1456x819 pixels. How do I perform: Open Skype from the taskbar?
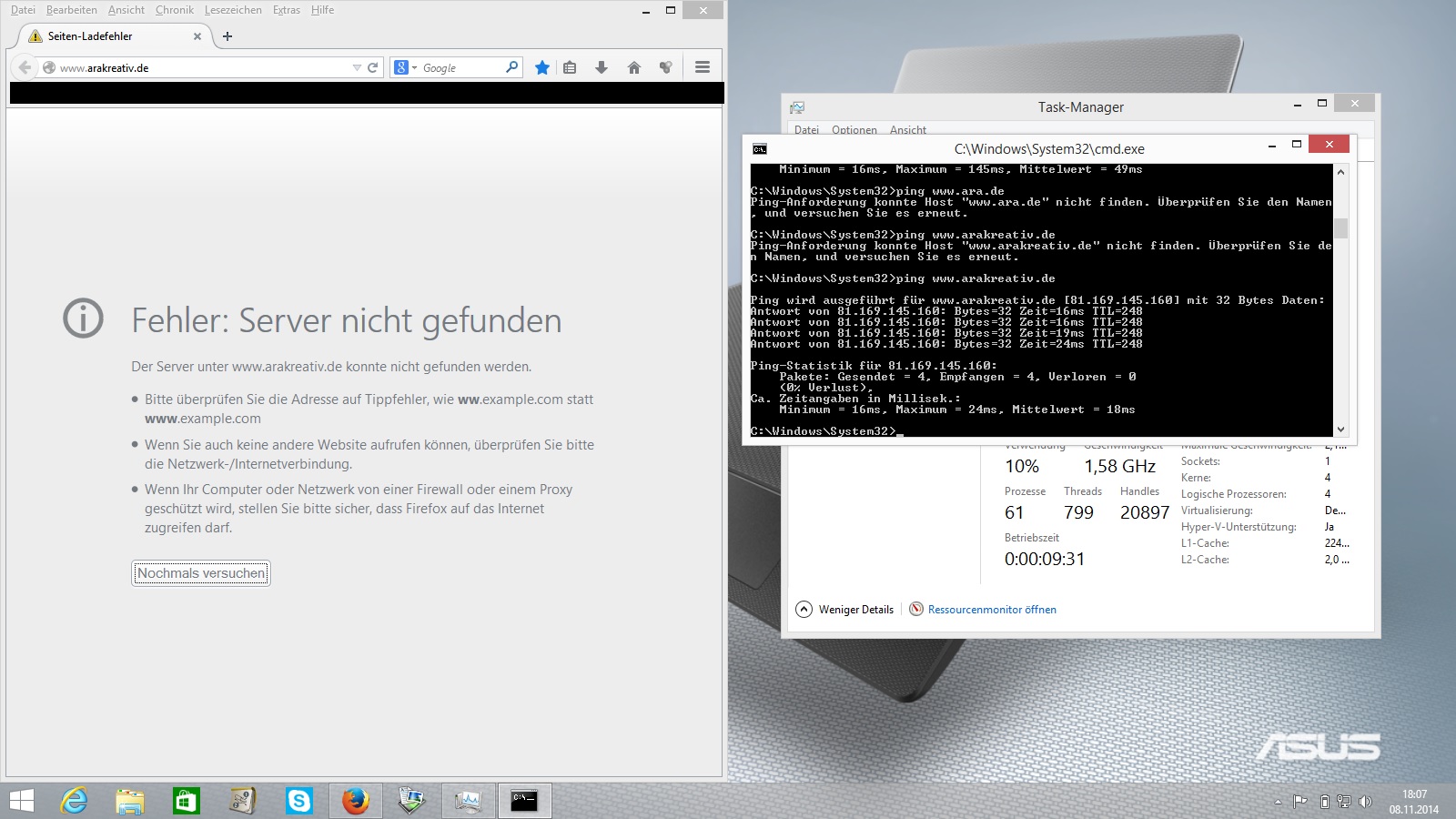point(299,801)
